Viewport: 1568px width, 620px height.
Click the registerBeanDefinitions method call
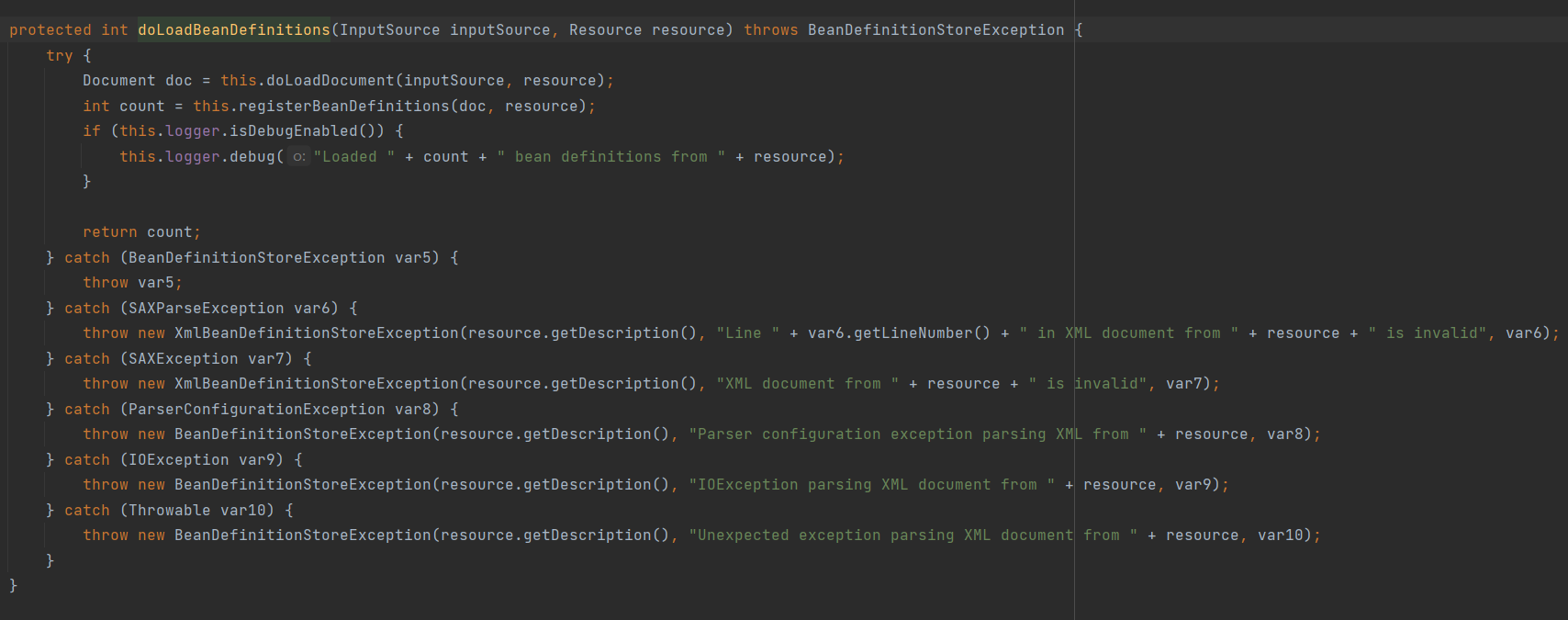(344, 107)
